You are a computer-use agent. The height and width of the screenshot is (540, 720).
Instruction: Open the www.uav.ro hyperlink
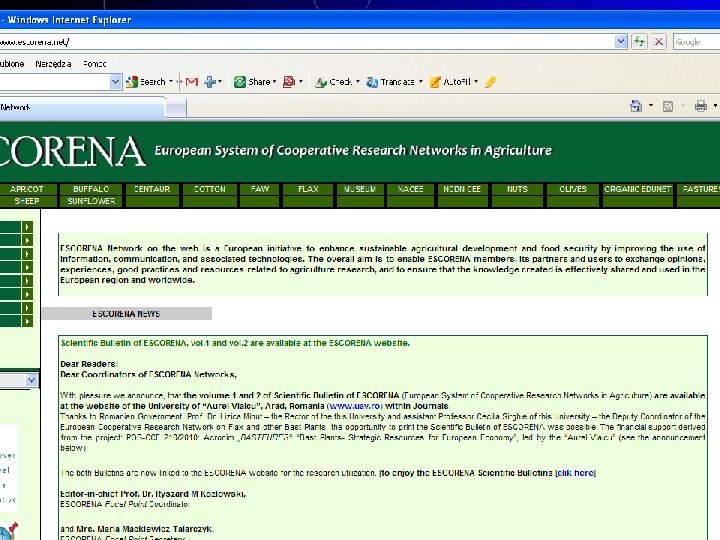pos(354,406)
